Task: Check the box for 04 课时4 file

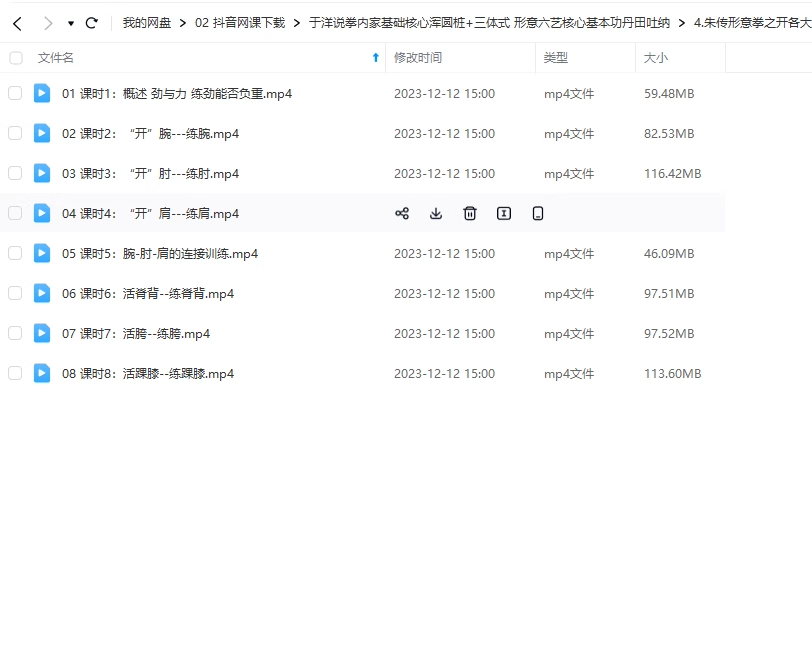Action: pos(15,213)
